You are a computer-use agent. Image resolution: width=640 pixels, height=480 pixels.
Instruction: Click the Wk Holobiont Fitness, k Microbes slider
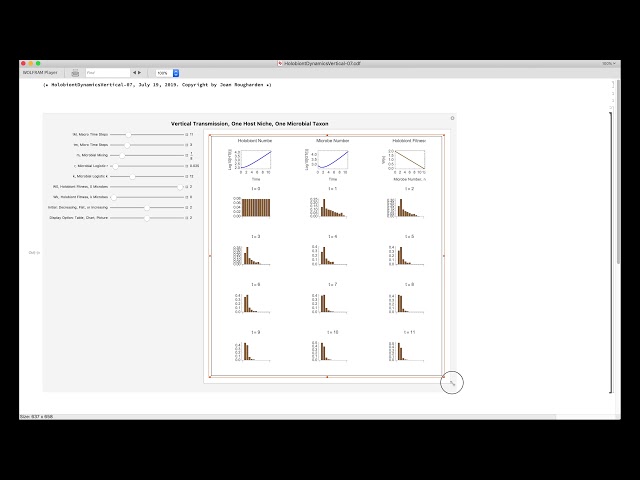point(147,197)
